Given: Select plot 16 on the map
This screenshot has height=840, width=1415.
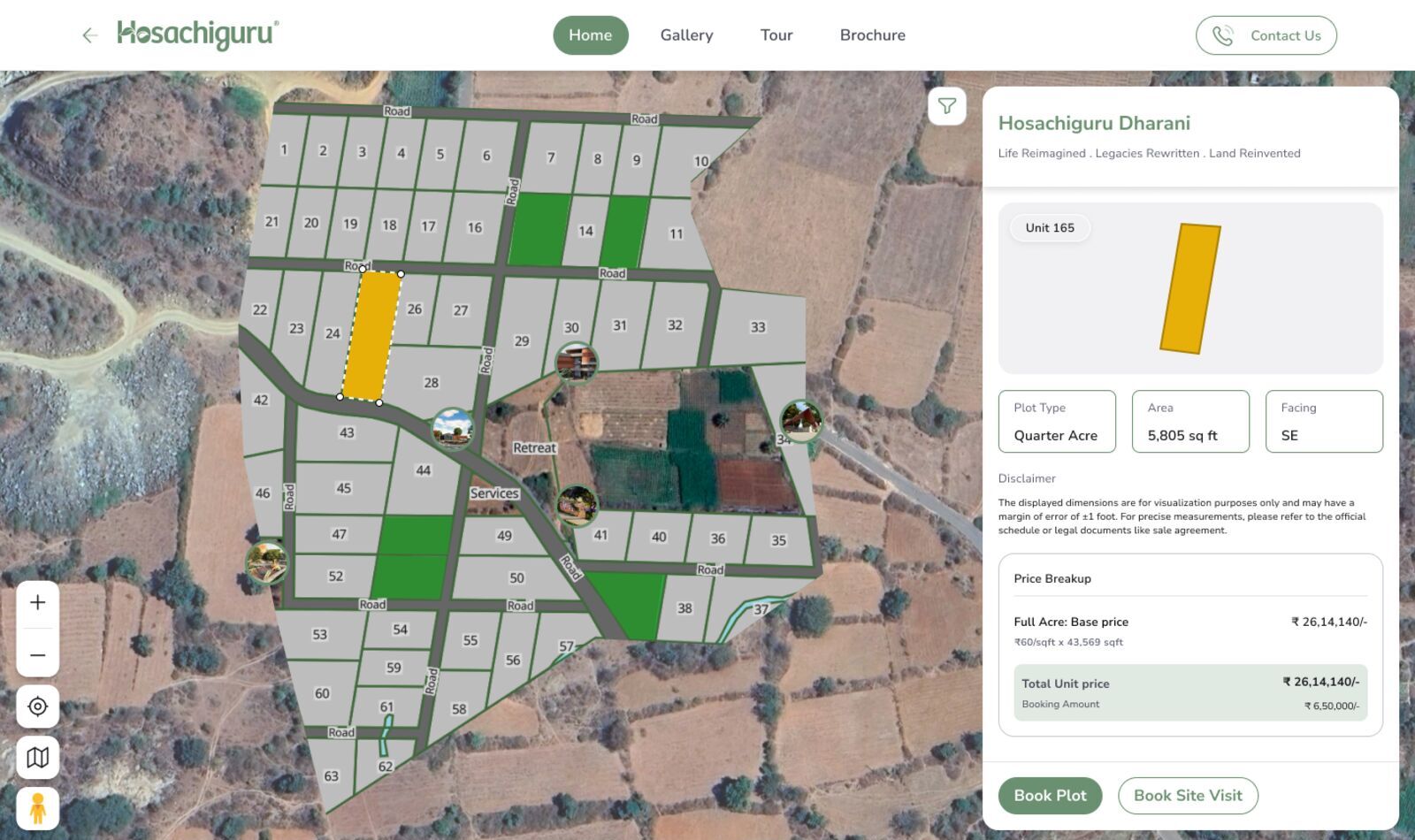Looking at the screenshot, I should tap(475, 227).
